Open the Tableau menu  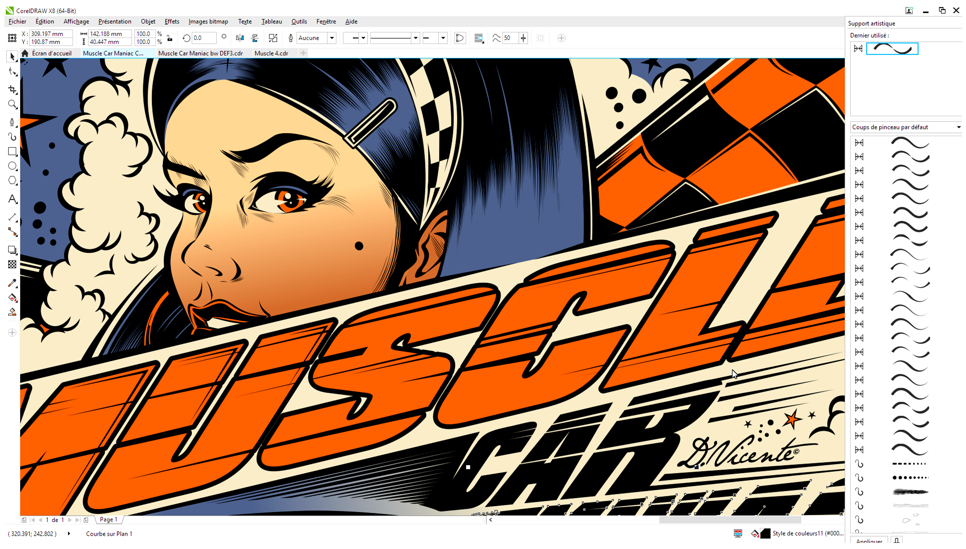pos(272,21)
